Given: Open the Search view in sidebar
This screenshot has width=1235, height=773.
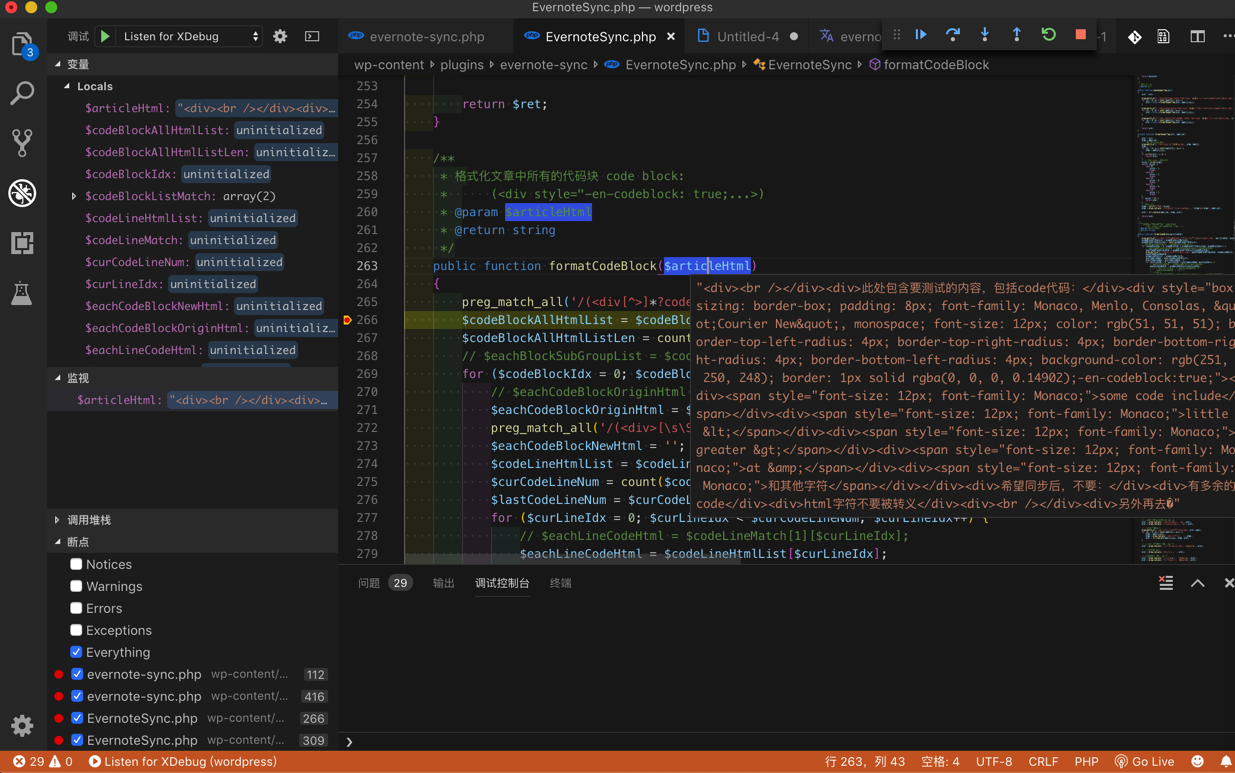Looking at the screenshot, I should click(x=22, y=93).
